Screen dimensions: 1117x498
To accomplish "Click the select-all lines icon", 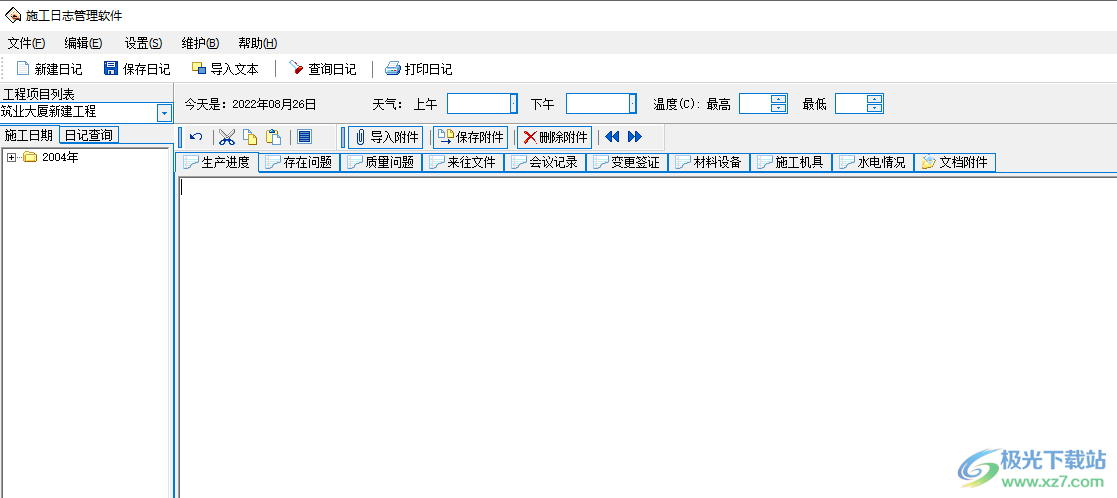I will pyautogui.click(x=304, y=137).
